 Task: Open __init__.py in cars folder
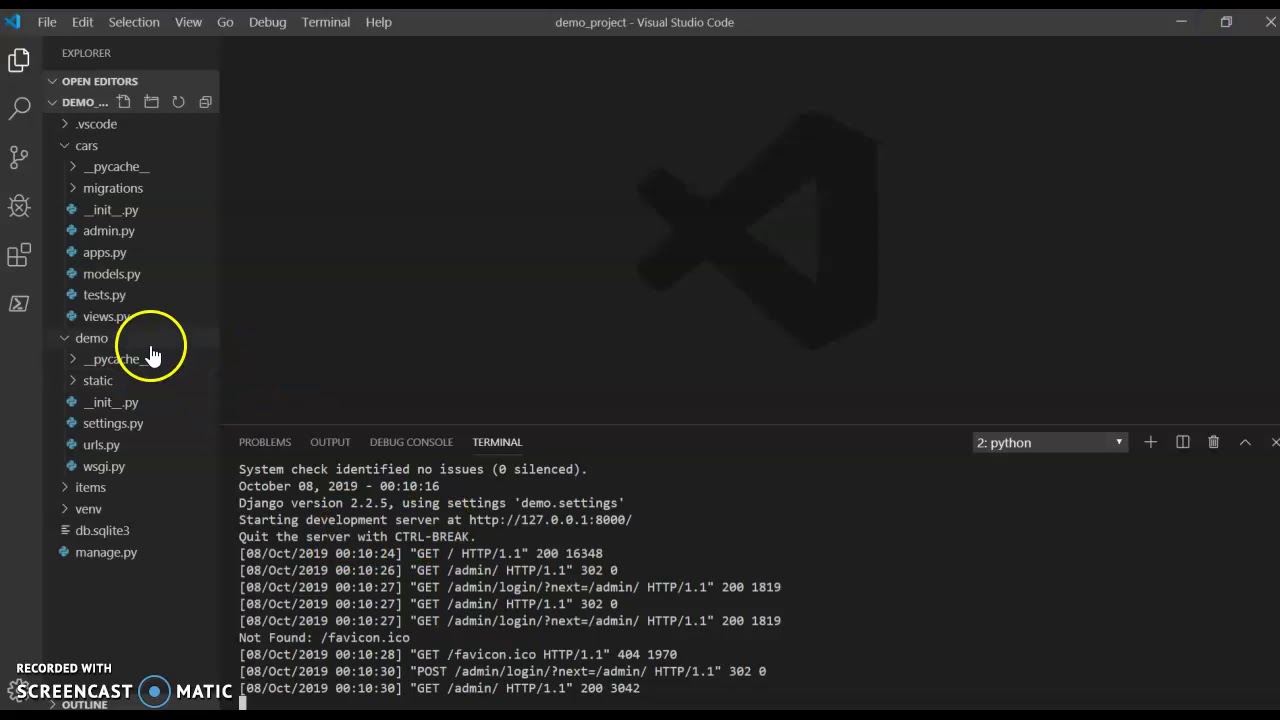coord(110,210)
